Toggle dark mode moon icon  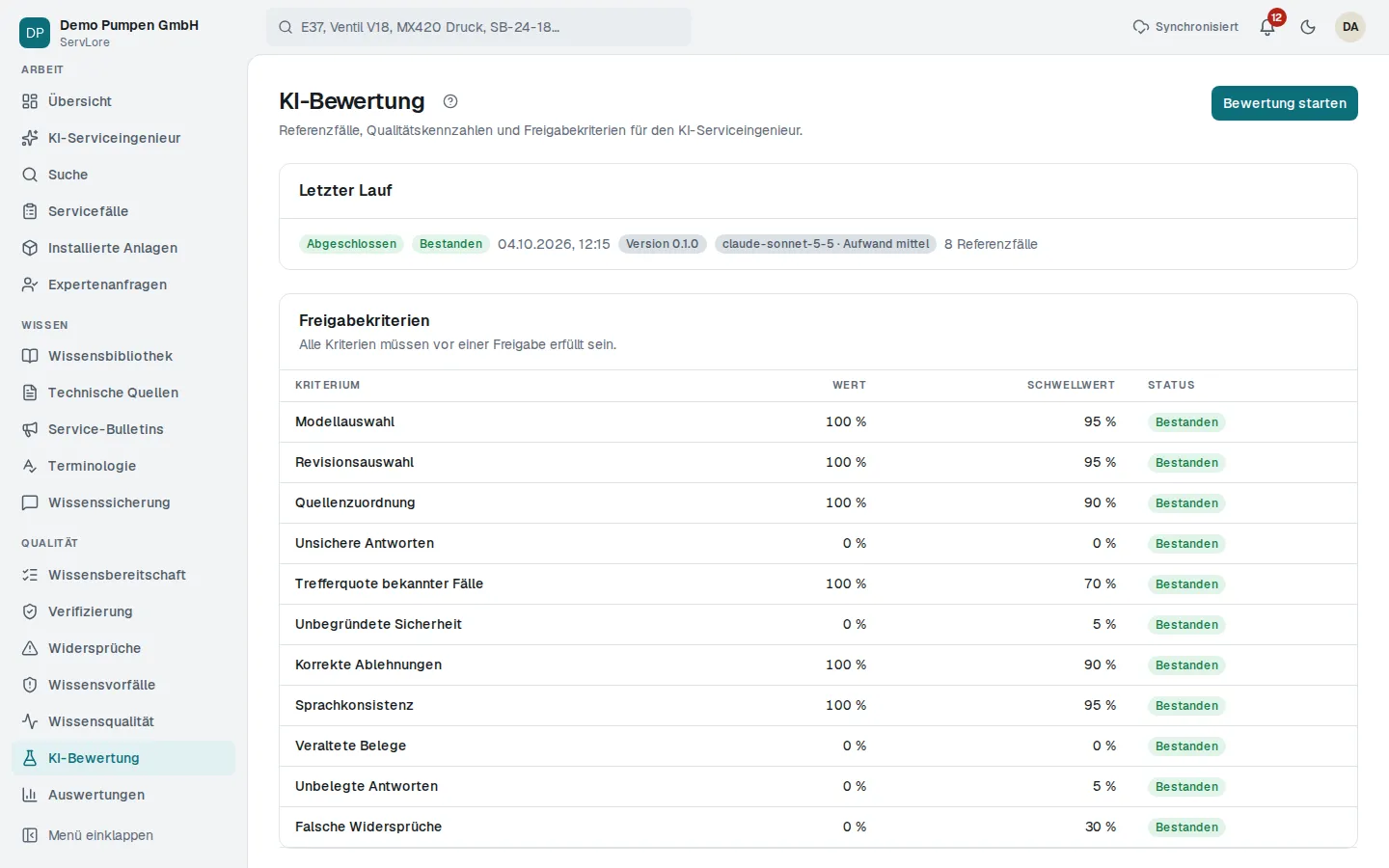coord(1308,27)
